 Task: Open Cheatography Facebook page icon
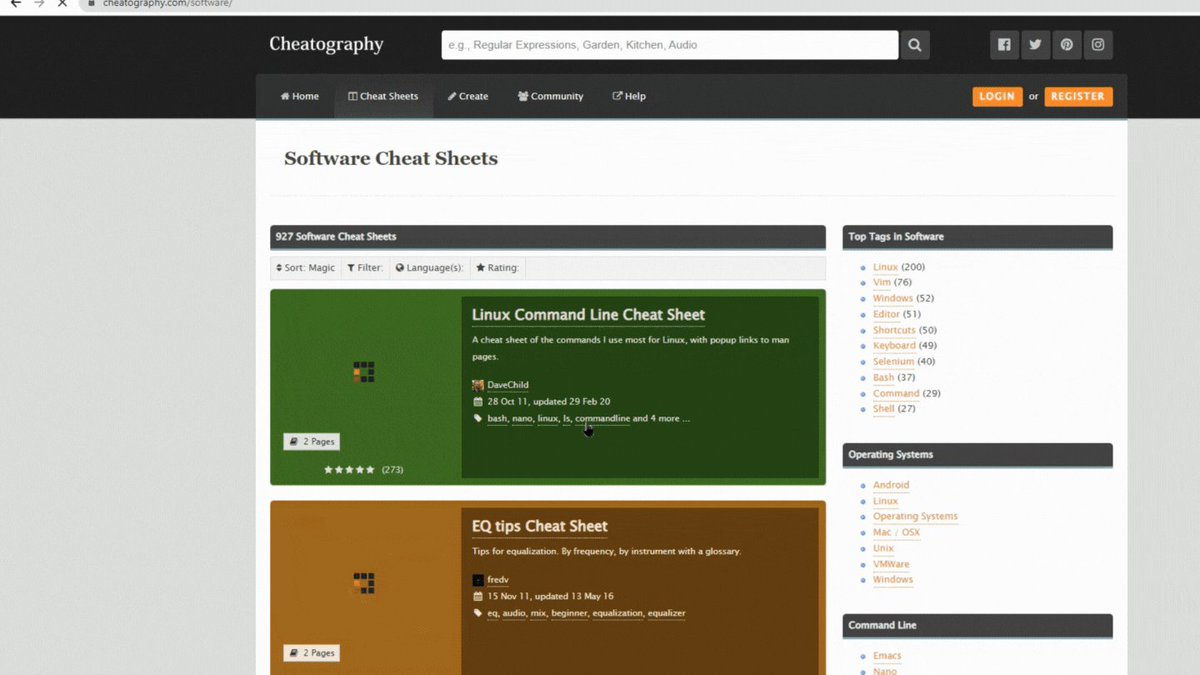[1004, 45]
